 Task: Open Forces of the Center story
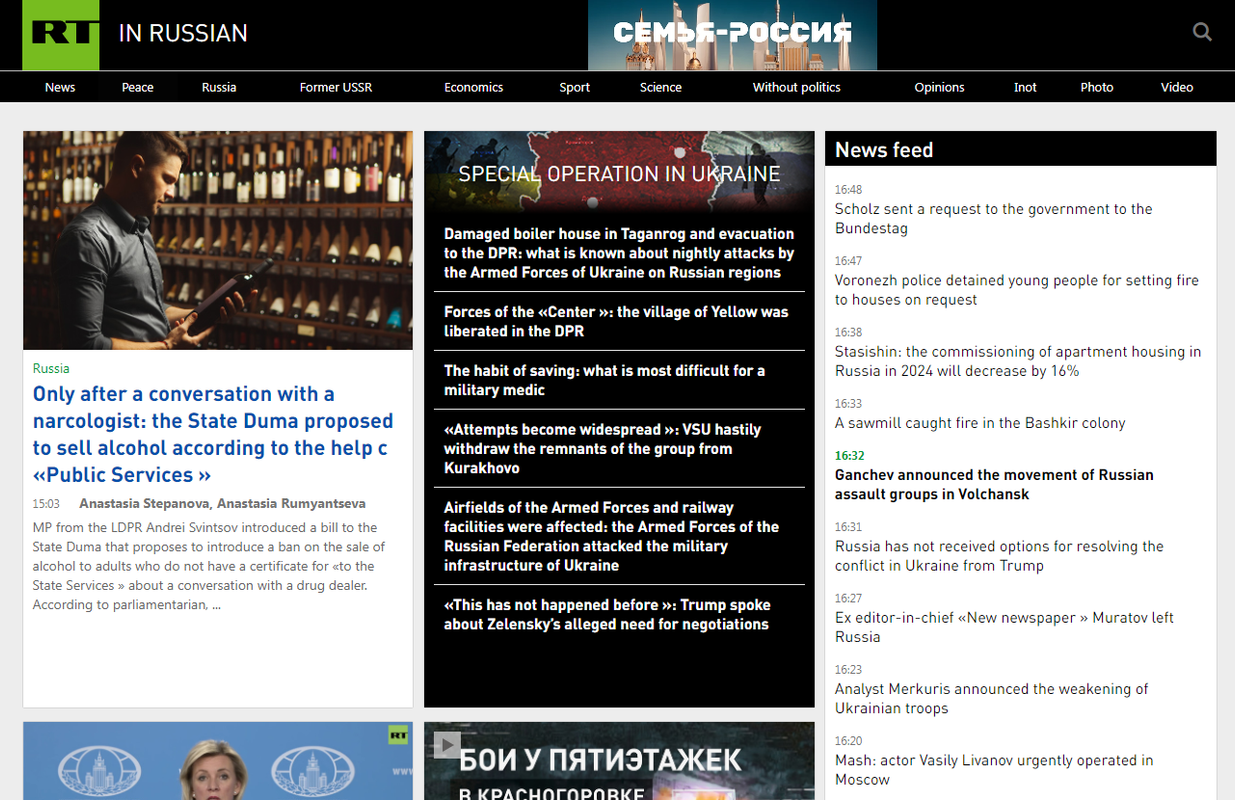pos(616,321)
